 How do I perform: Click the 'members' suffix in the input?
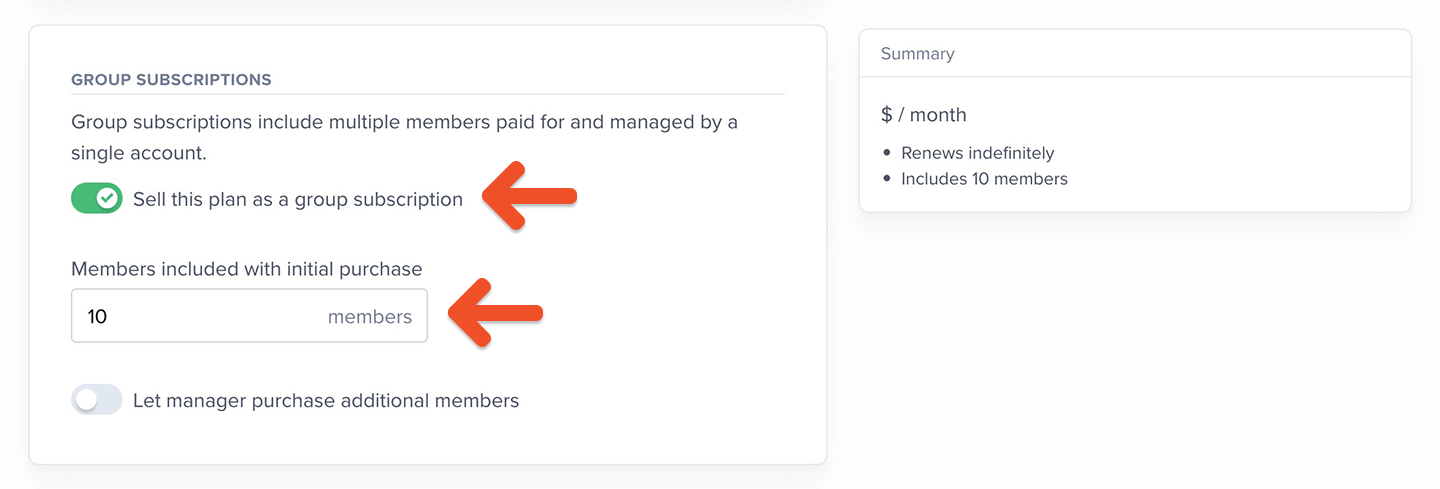pyautogui.click(x=370, y=317)
